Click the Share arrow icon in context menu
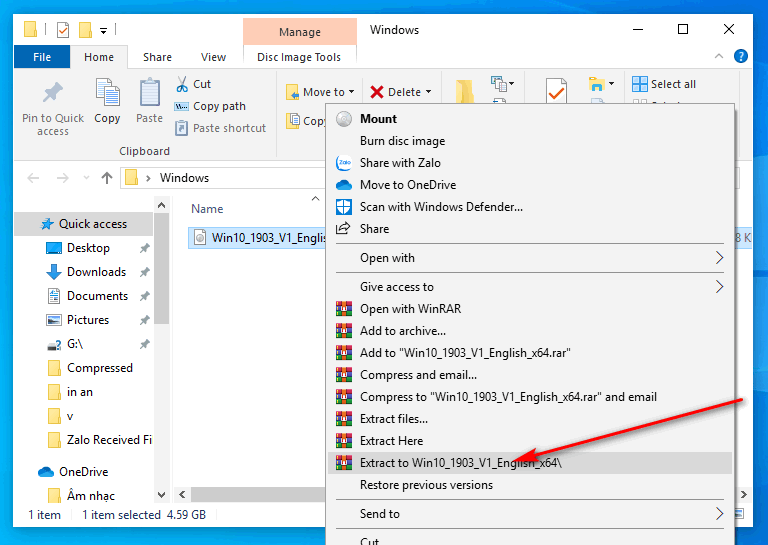The width and height of the screenshot is (768, 545). click(343, 228)
